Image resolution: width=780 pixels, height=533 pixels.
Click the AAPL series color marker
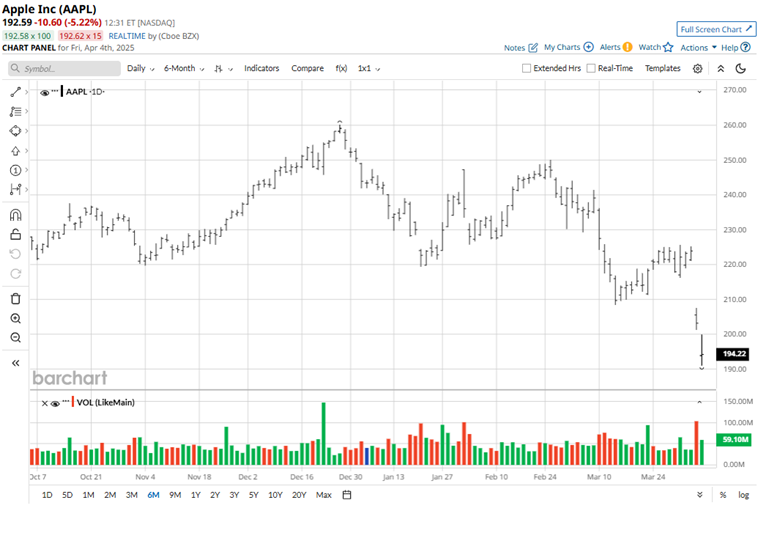click(x=62, y=92)
